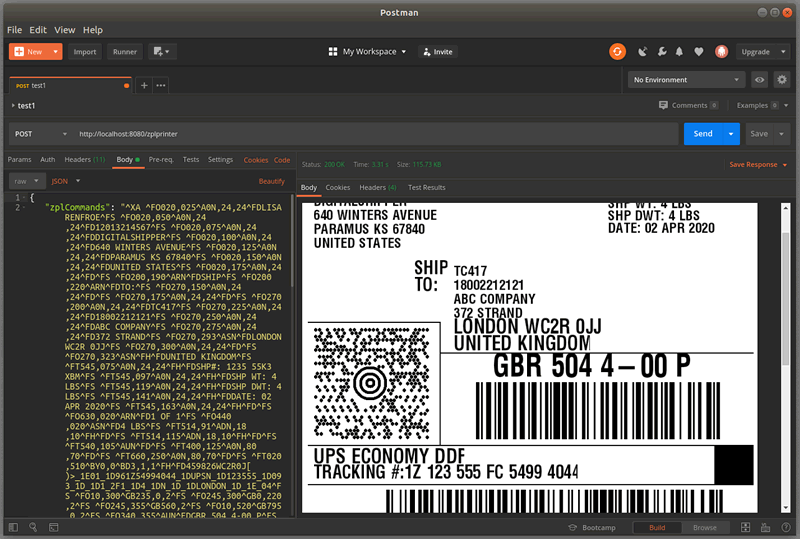This screenshot has height=539, width=800.
Task: Click the request URL input field
Action: tap(370, 133)
